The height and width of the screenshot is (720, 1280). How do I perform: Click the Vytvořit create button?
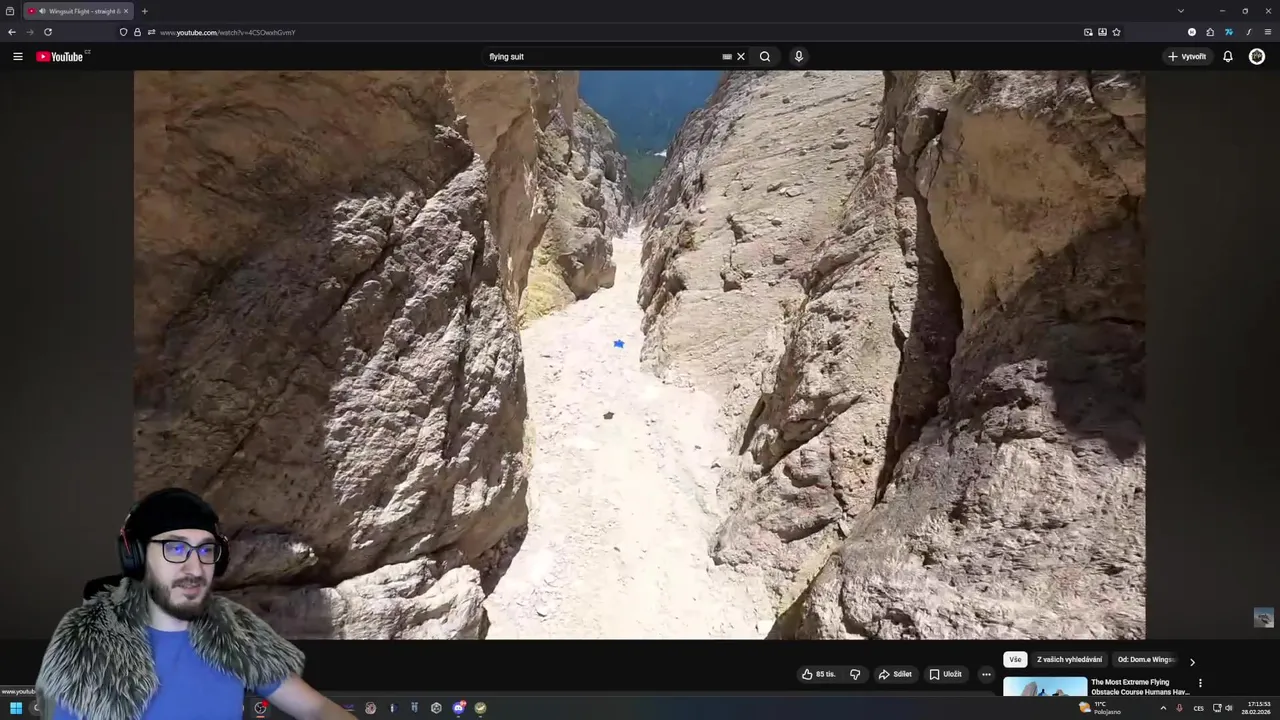(1187, 57)
